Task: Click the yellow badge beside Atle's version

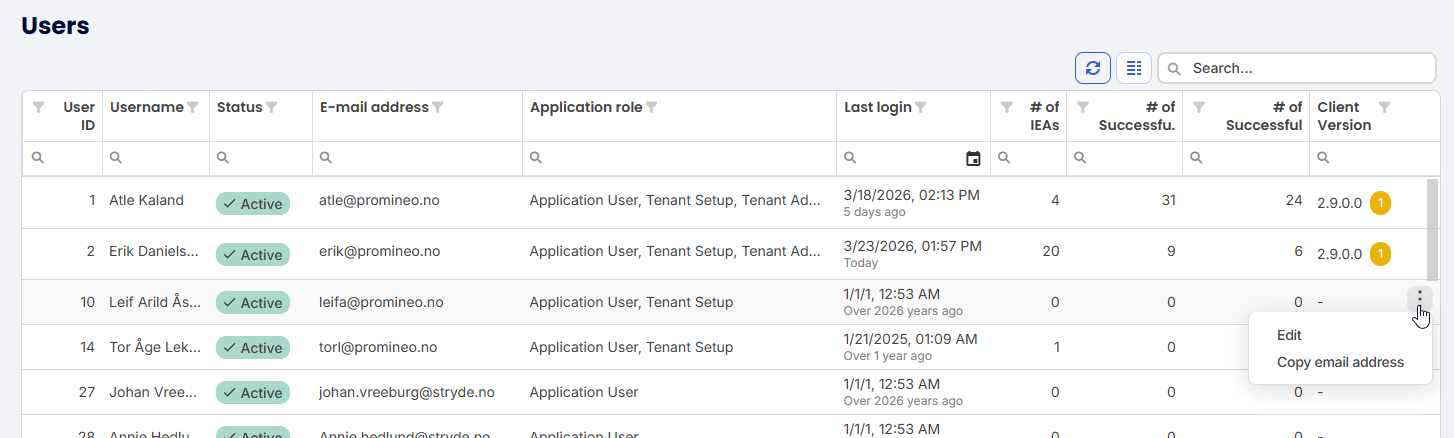Action: 1380,203
